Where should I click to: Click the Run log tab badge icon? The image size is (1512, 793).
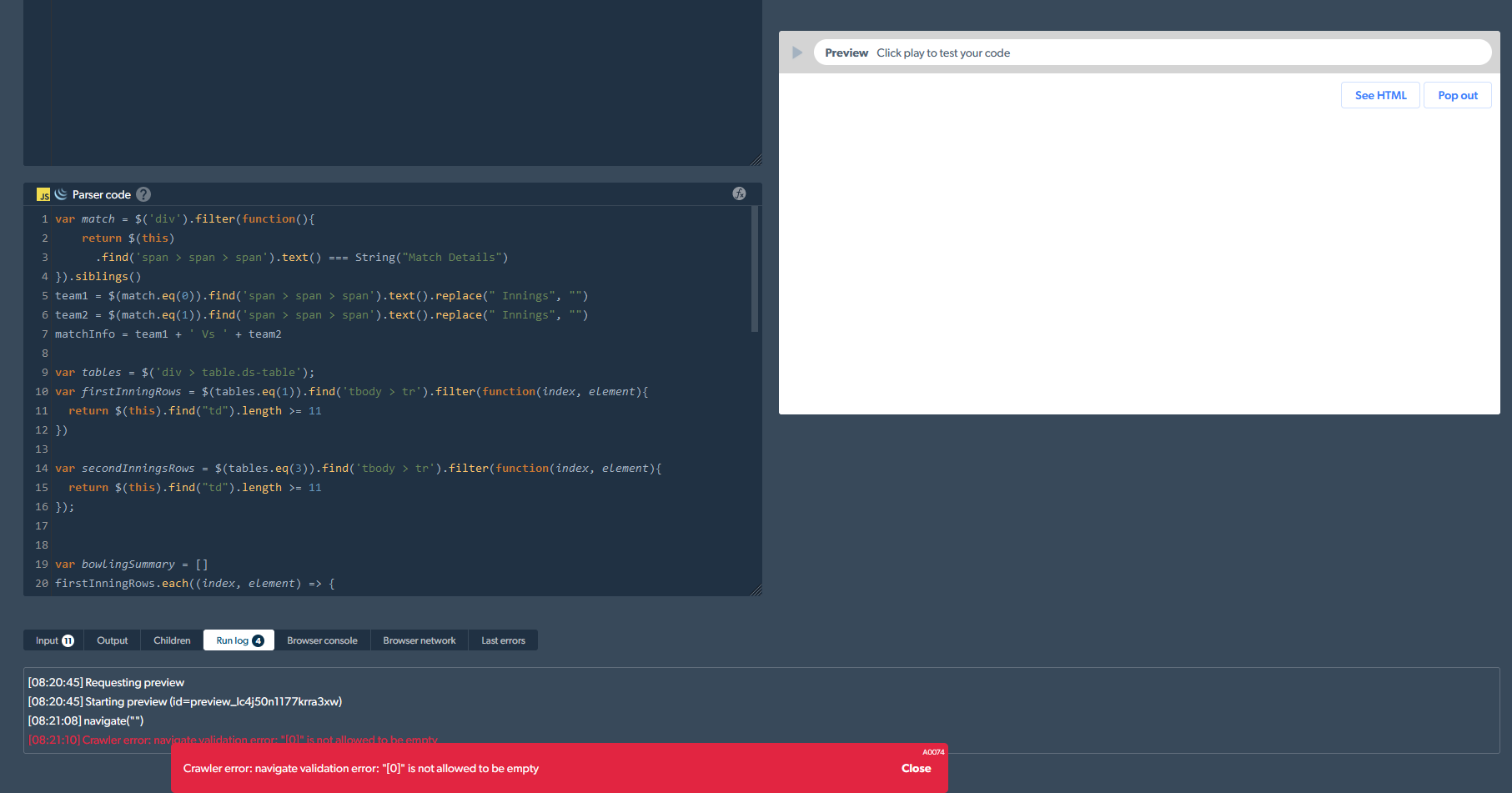click(x=259, y=640)
